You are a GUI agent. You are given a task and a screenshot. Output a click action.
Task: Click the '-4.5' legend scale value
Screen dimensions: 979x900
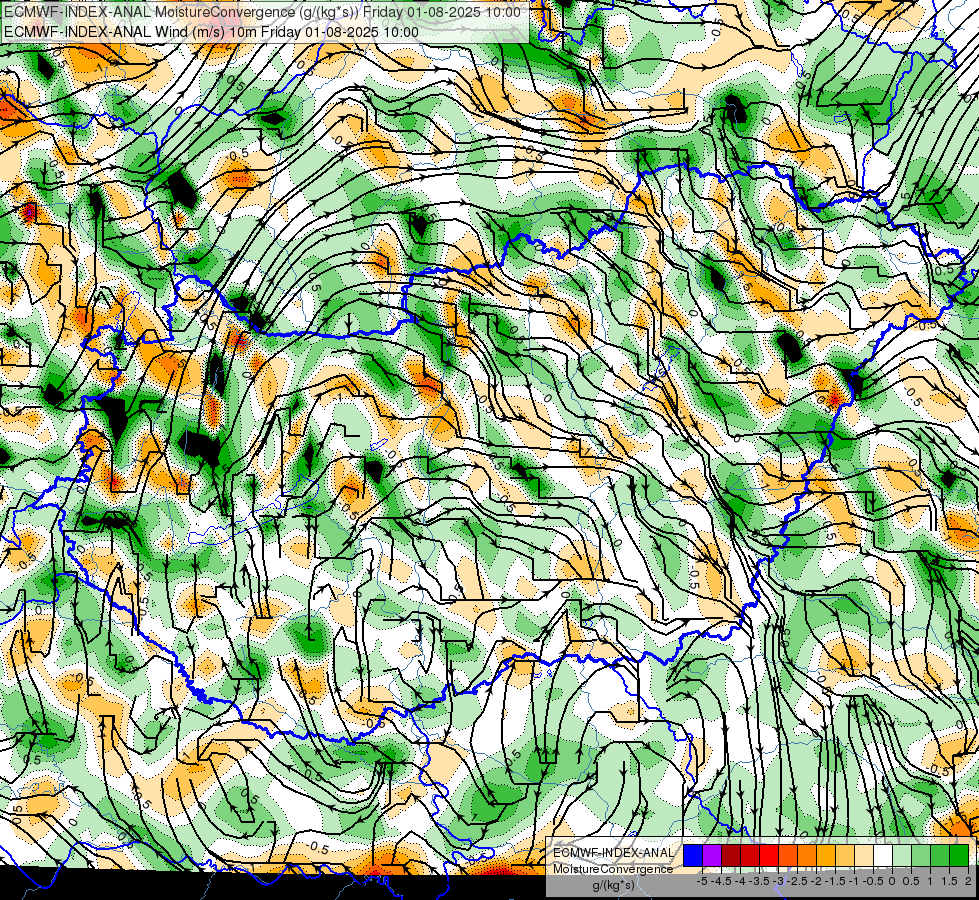pyautogui.click(x=721, y=881)
